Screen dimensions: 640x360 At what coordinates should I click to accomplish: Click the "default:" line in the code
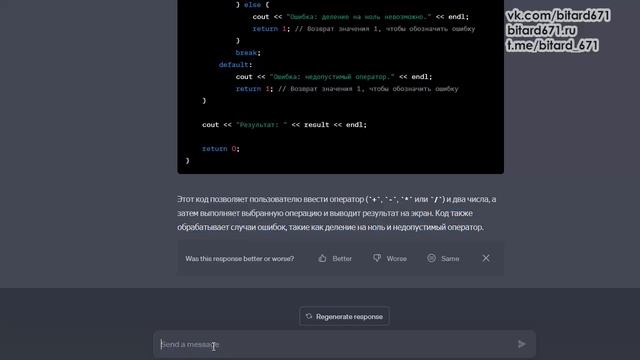[236, 65]
